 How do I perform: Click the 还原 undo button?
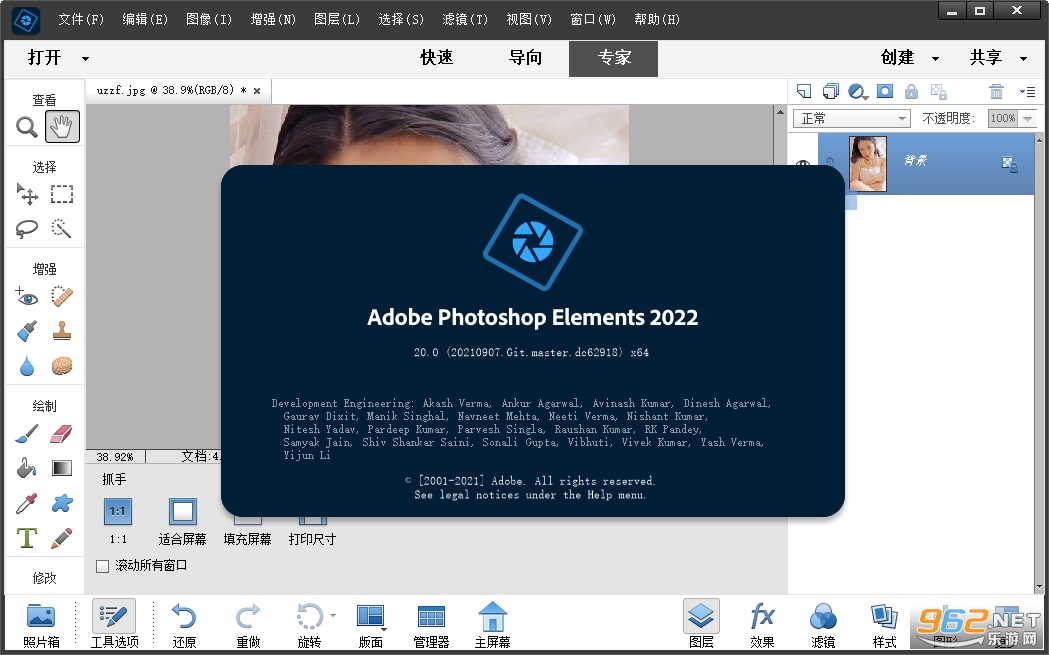click(x=184, y=624)
